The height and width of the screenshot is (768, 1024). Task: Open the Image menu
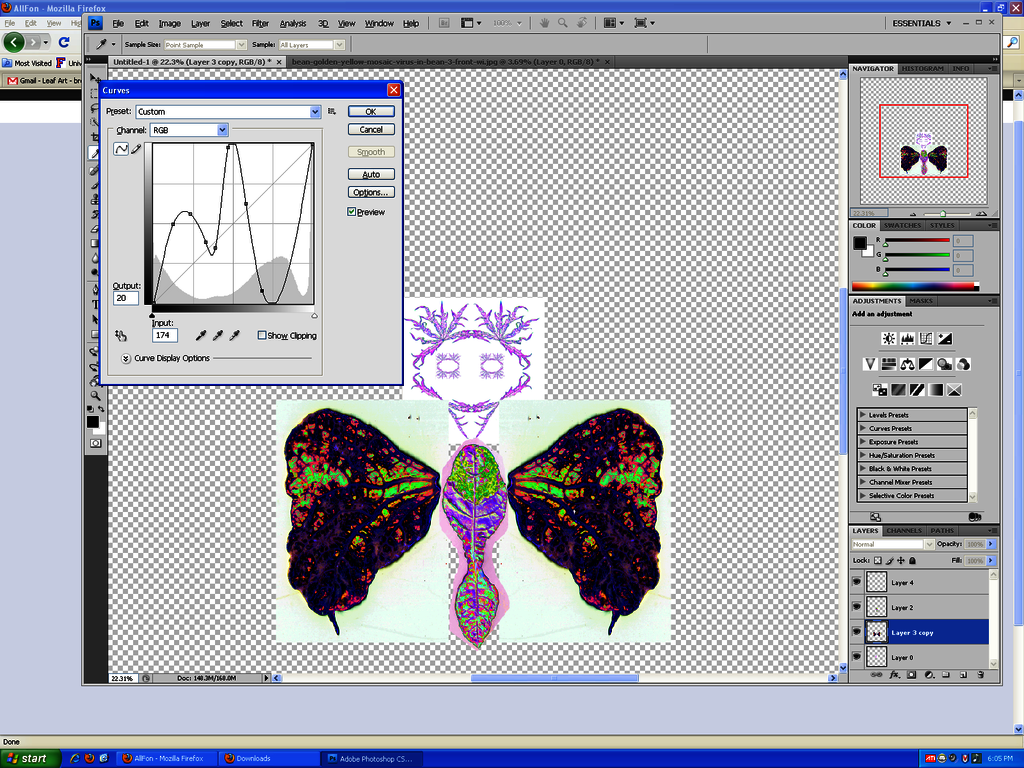pos(170,24)
